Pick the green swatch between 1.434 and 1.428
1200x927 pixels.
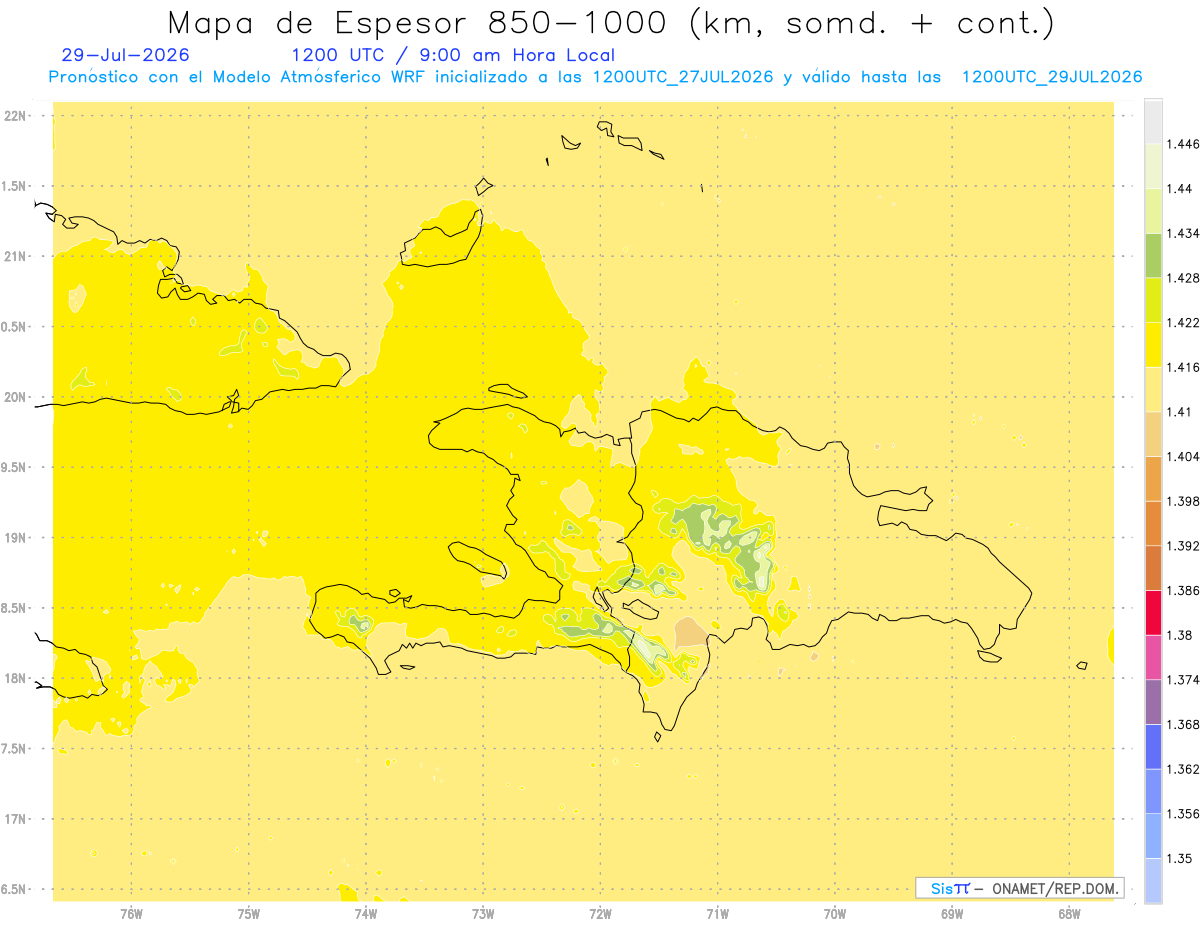1153,256
